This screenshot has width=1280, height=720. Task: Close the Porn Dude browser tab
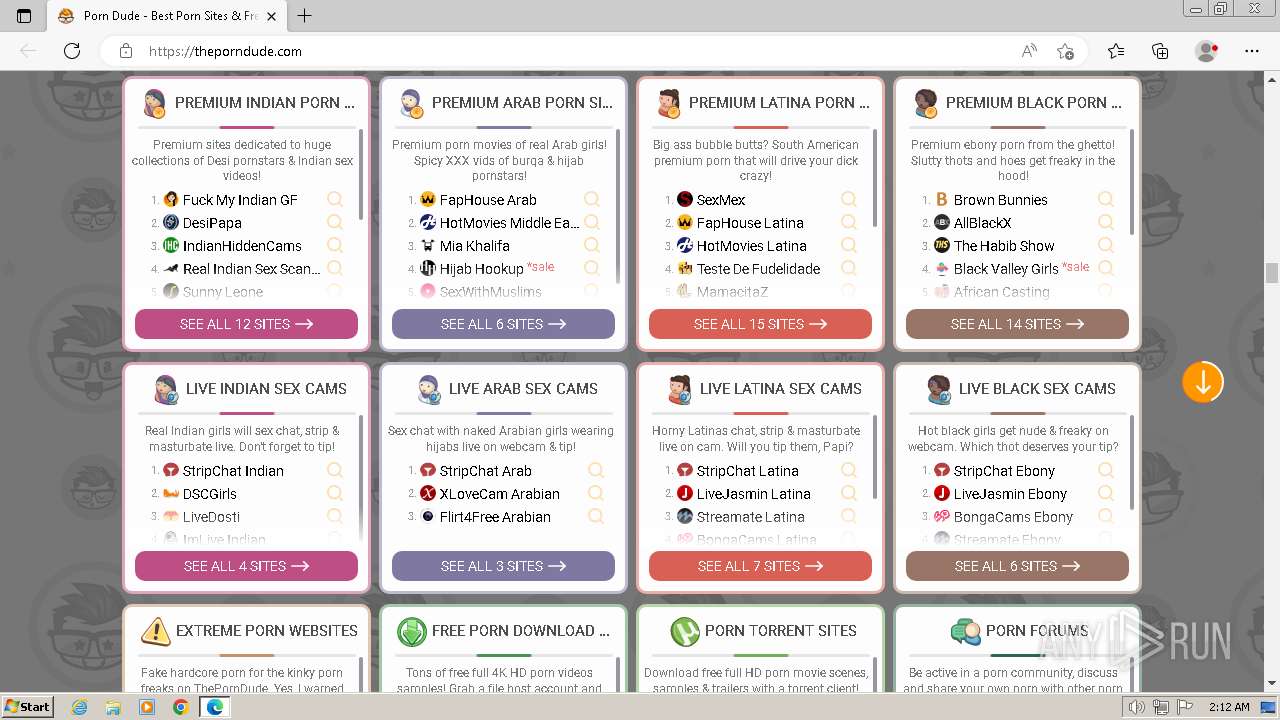tap(272, 16)
